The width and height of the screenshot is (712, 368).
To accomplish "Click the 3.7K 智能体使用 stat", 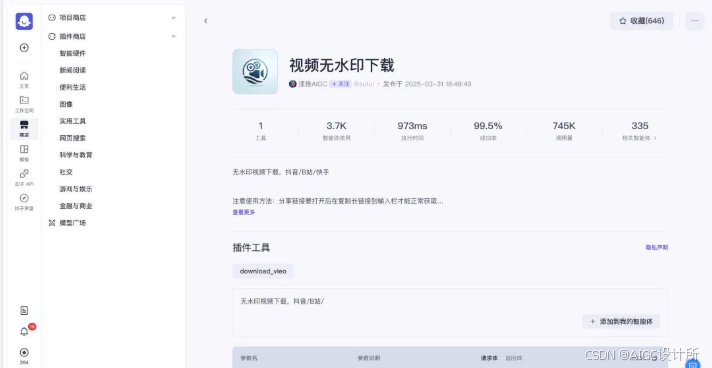I will tap(336, 130).
